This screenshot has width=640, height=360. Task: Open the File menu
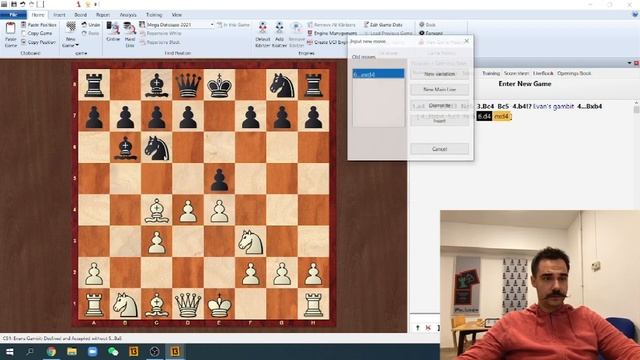point(13,15)
